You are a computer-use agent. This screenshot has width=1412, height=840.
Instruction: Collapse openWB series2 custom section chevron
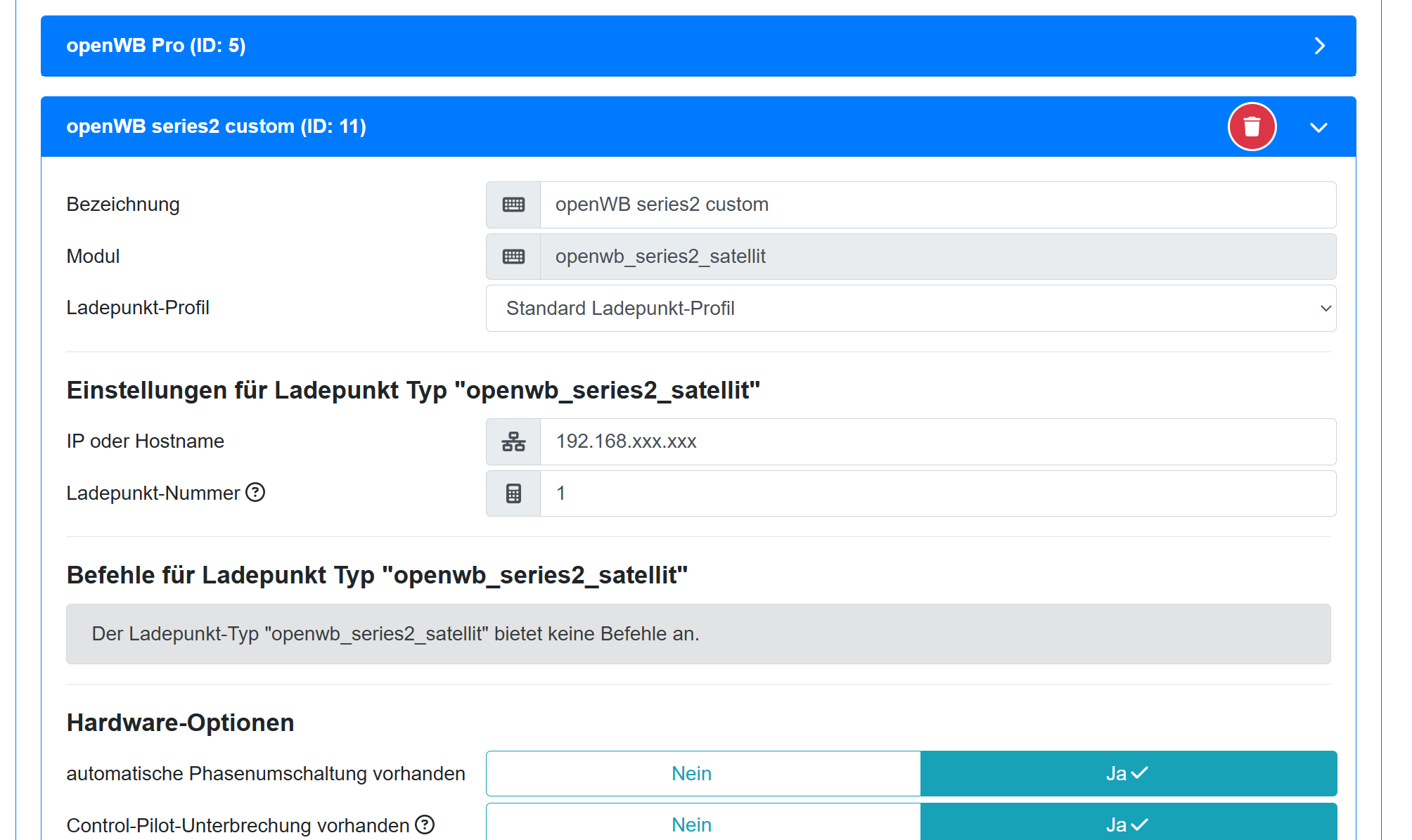pos(1318,127)
